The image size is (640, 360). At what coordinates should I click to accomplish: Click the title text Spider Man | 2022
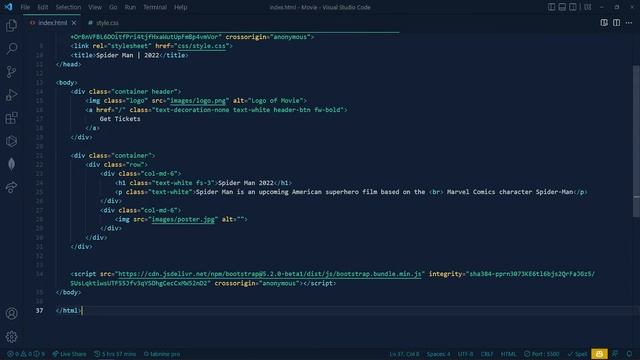(127, 55)
